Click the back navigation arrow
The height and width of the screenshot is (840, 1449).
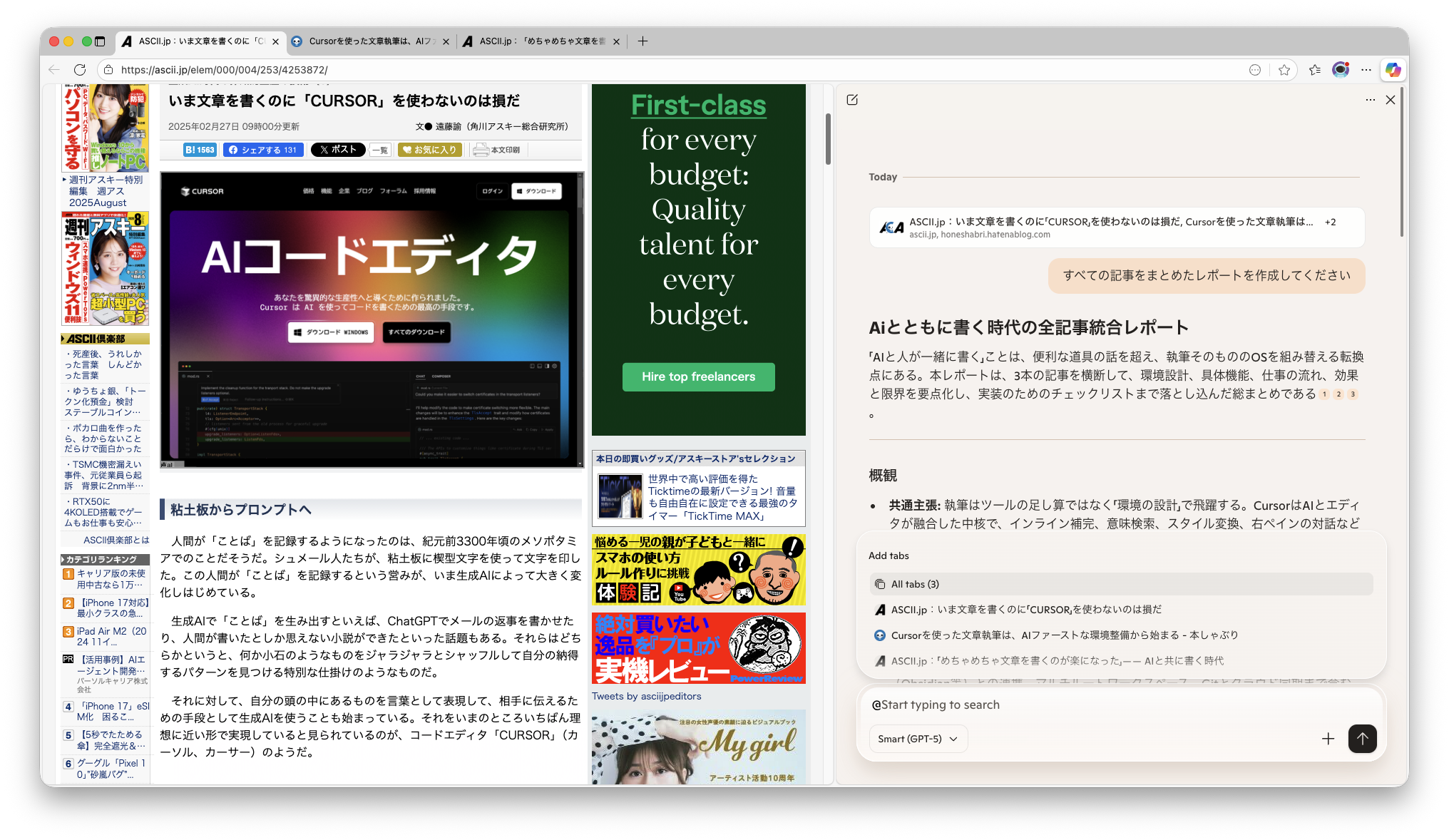54,70
